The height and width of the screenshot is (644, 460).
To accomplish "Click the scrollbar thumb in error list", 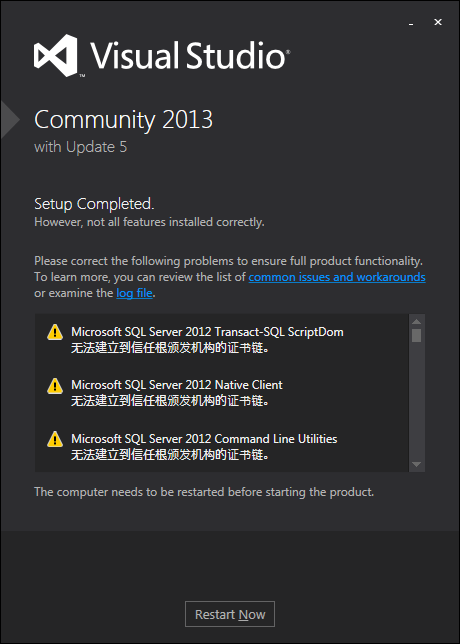I will click(x=416, y=336).
